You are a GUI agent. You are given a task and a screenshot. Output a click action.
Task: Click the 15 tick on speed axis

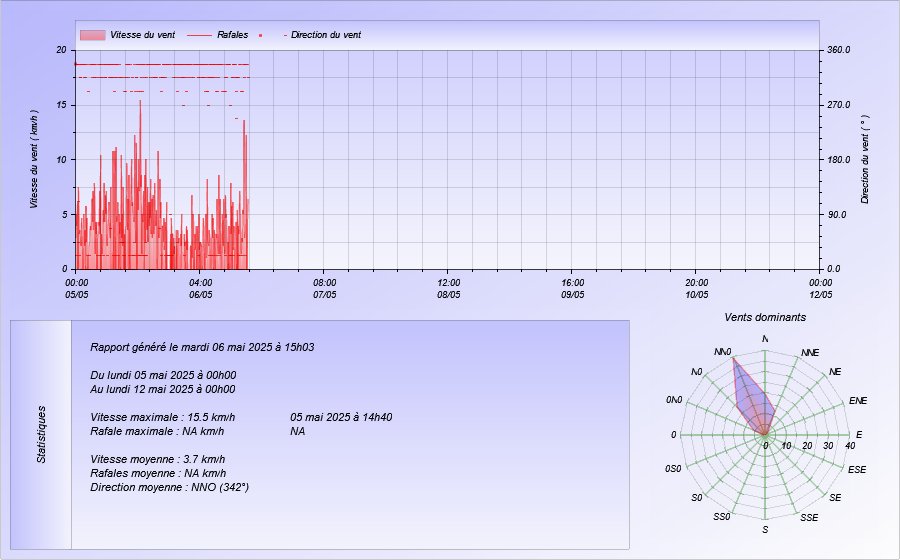click(61, 105)
